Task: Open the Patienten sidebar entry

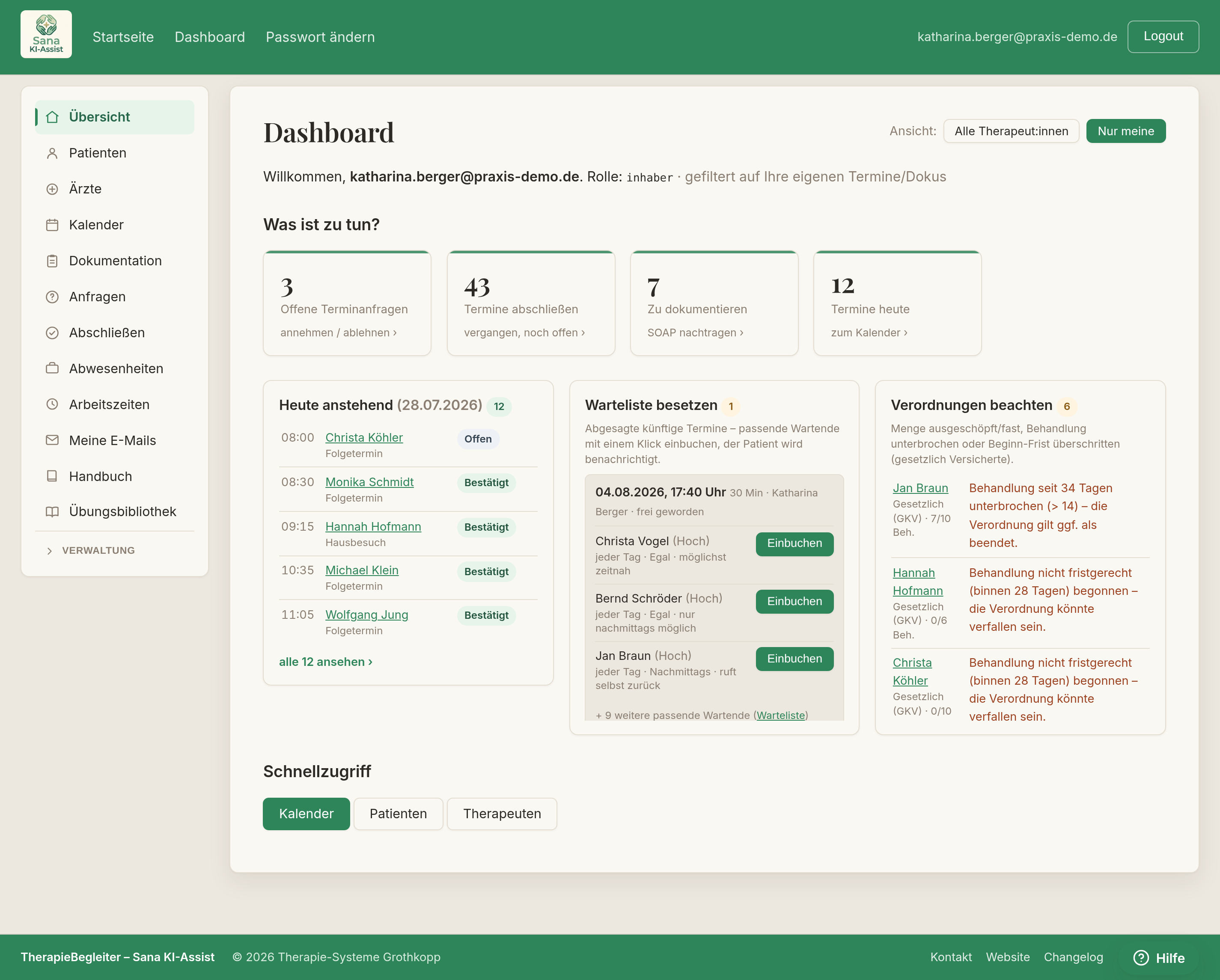Action: 114,153
